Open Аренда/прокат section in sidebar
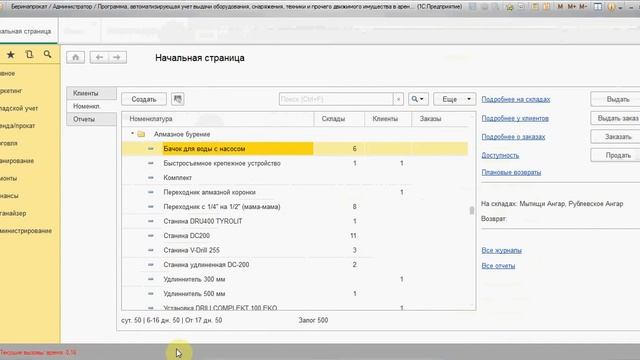Image resolution: width=640 pixels, height=360 pixels. point(18,126)
